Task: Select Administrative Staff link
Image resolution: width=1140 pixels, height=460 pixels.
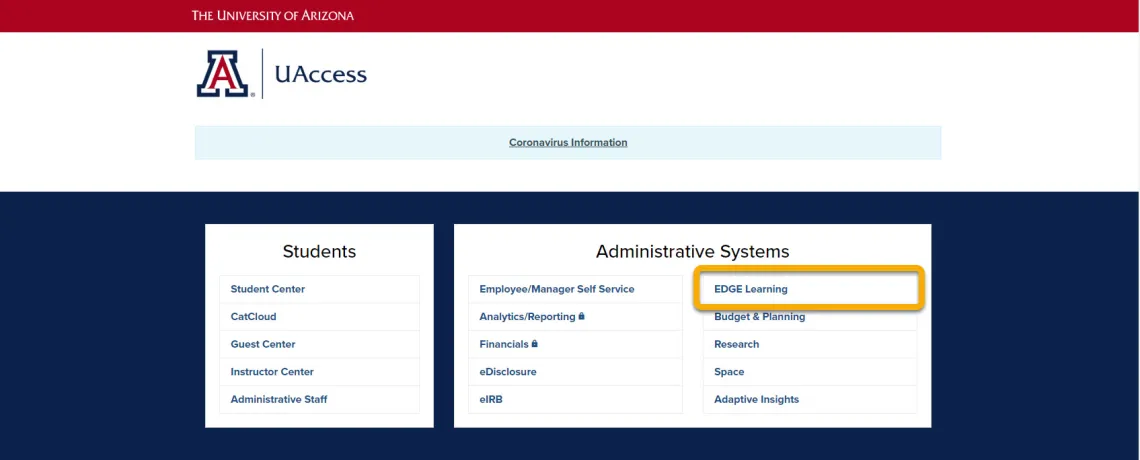Action: click(x=278, y=400)
